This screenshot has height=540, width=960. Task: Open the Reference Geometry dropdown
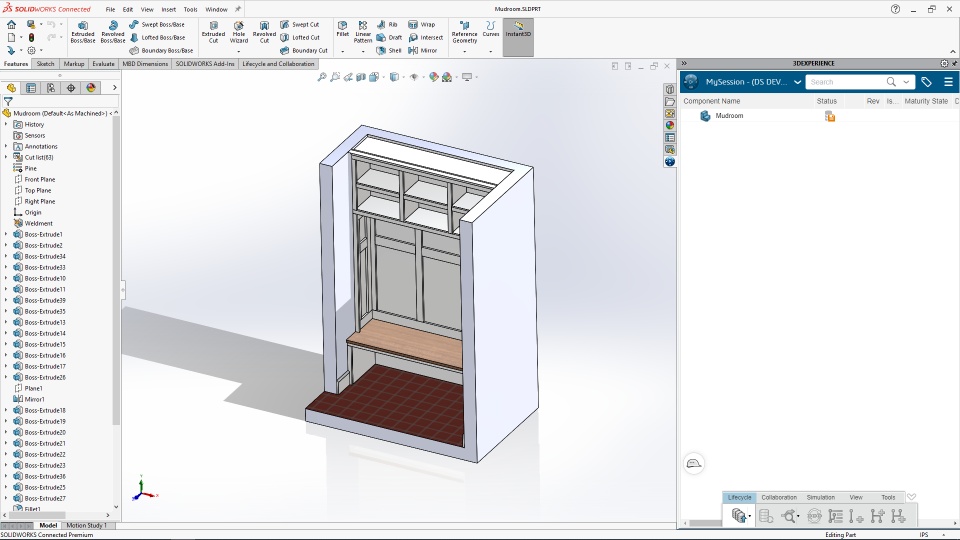(x=464, y=51)
